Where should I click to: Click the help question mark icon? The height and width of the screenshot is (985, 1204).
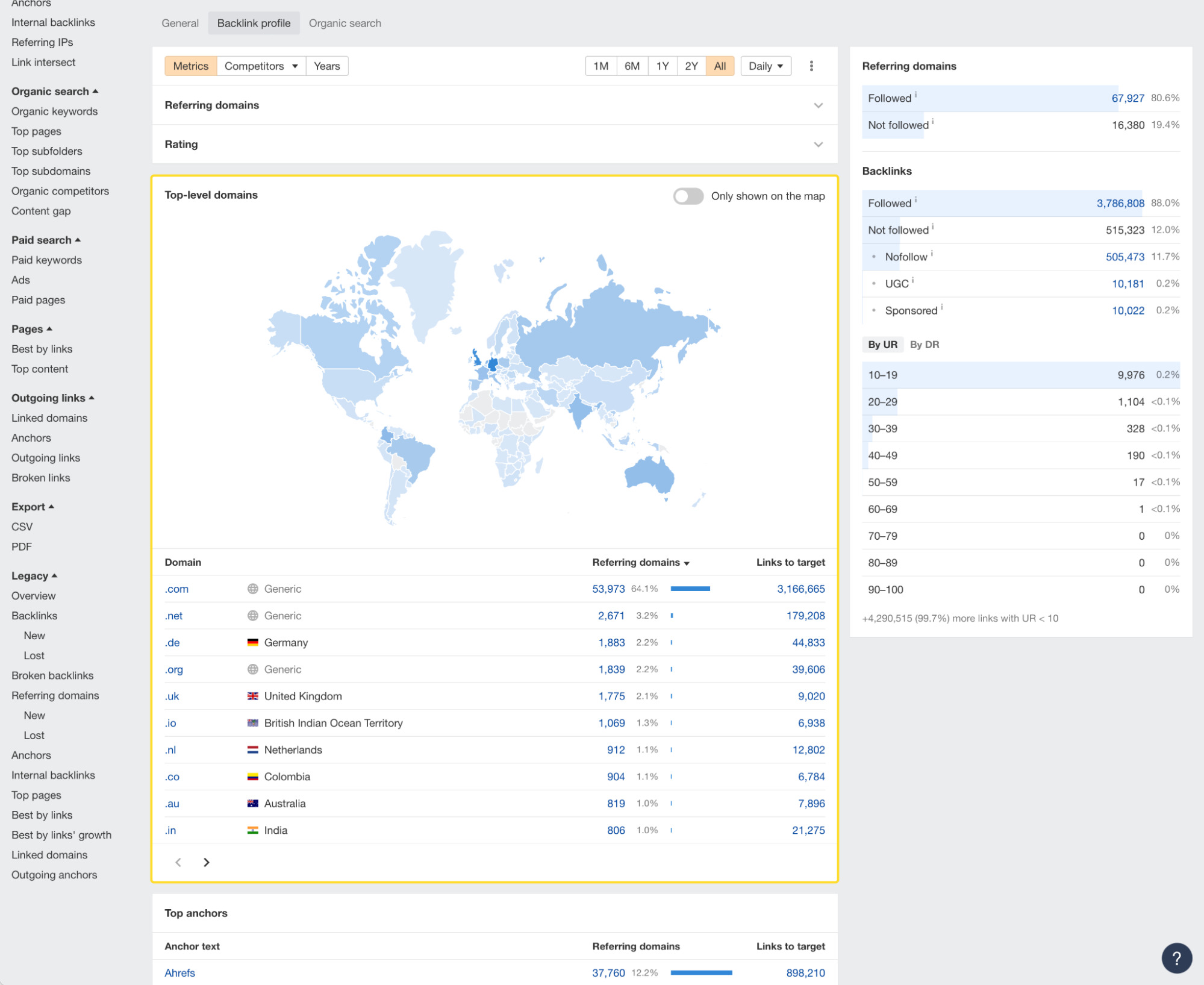click(1177, 958)
